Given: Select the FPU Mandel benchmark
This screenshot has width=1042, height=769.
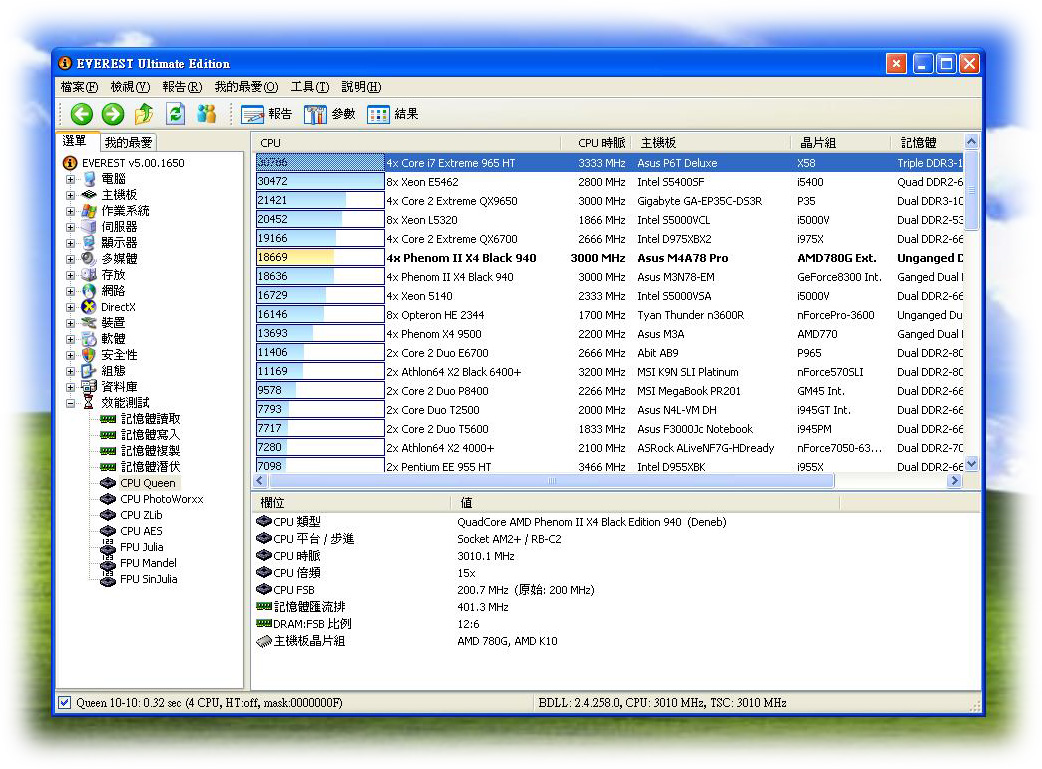Looking at the screenshot, I should point(148,563).
